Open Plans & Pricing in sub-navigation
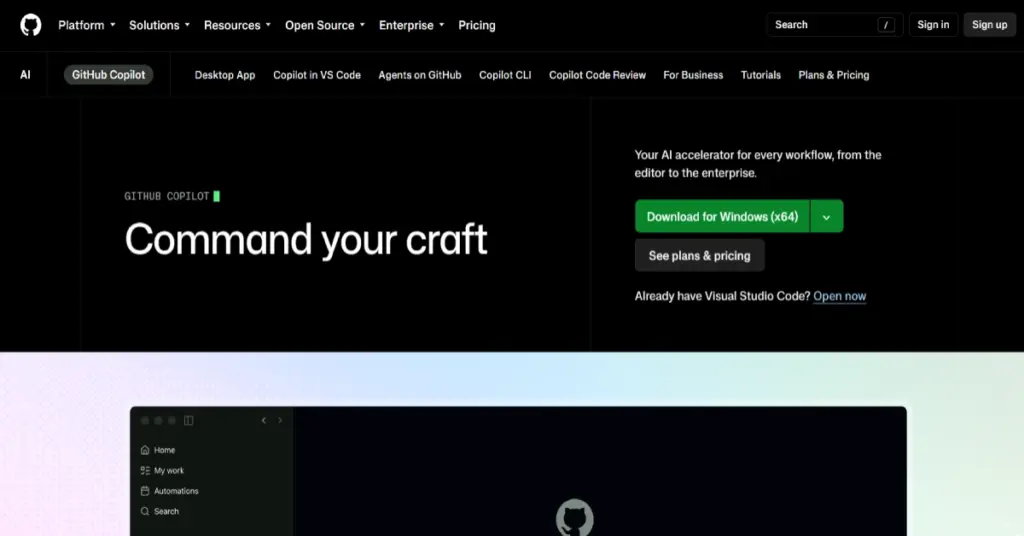 (833, 75)
